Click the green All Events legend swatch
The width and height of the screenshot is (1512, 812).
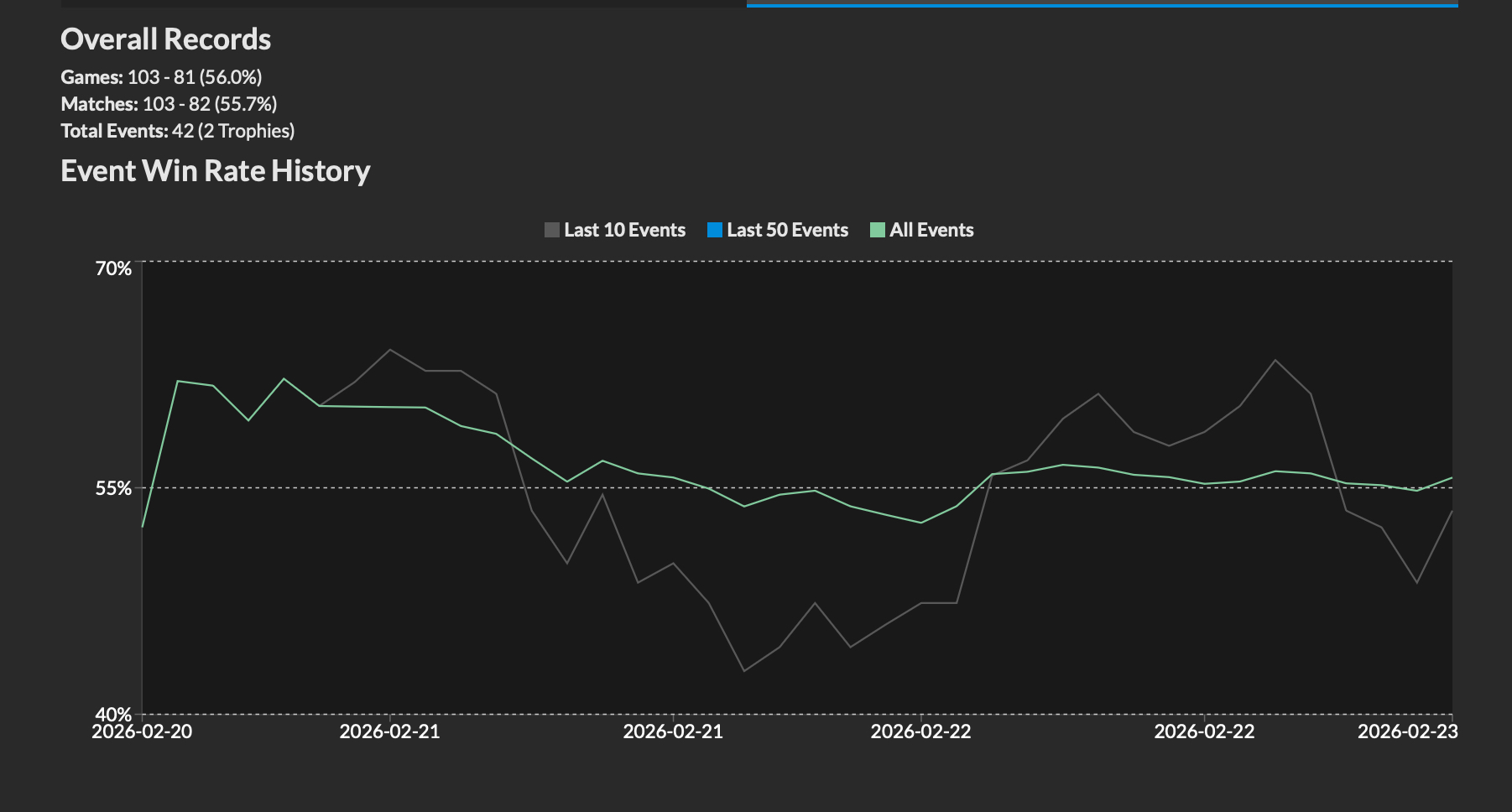(x=877, y=230)
